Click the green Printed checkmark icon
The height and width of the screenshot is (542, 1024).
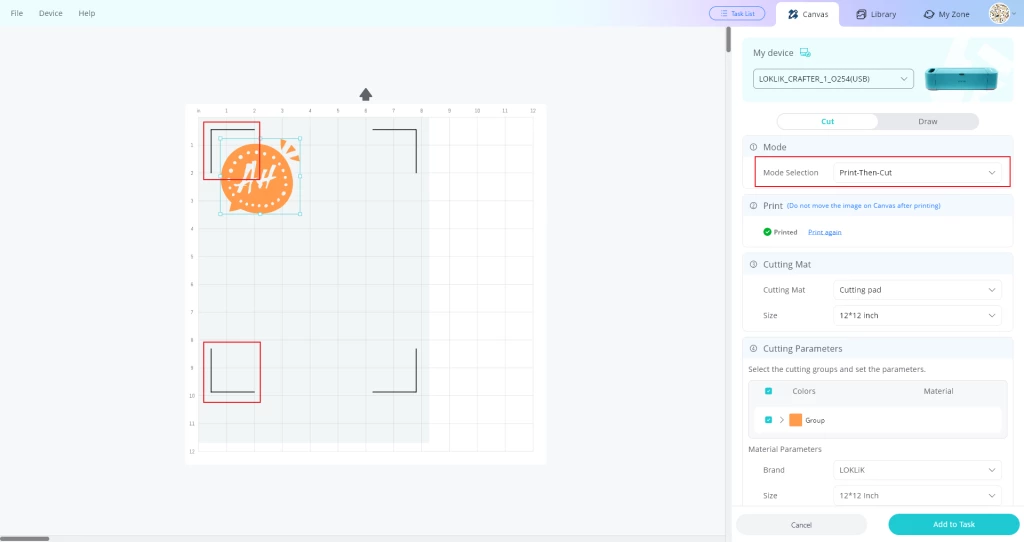click(767, 232)
